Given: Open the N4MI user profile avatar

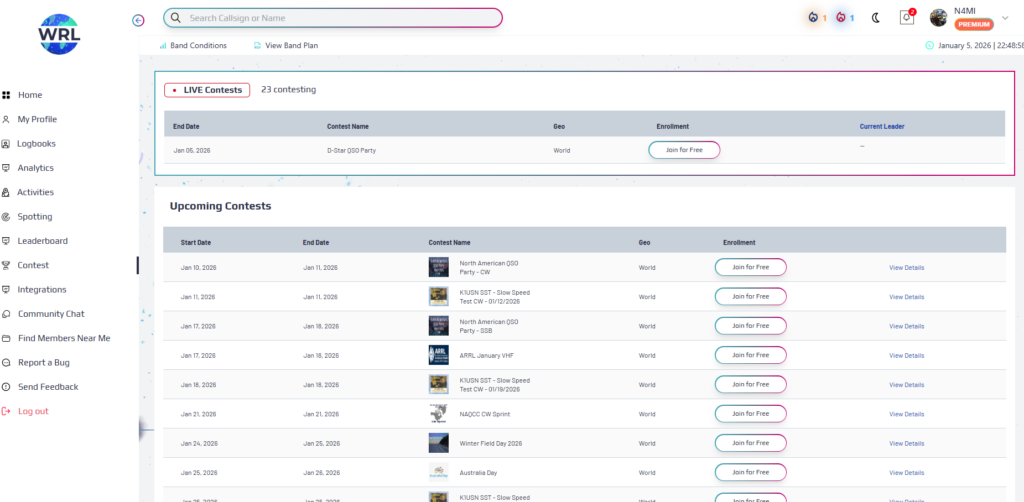Looking at the screenshot, I should pyautogui.click(x=938, y=18).
